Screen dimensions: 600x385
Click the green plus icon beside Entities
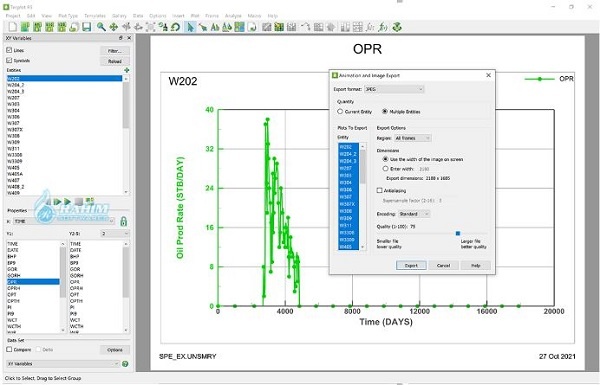pyautogui.click(x=127, y=70)
